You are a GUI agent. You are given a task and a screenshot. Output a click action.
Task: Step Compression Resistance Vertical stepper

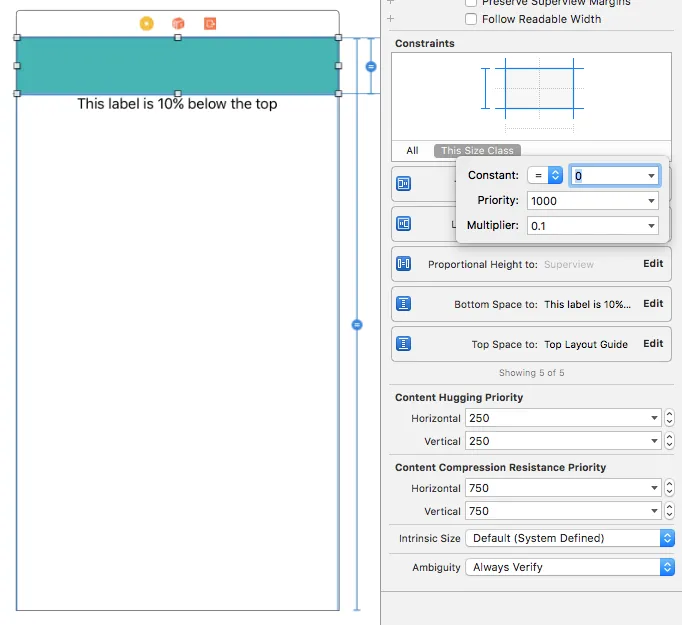(x=669, y=511)
